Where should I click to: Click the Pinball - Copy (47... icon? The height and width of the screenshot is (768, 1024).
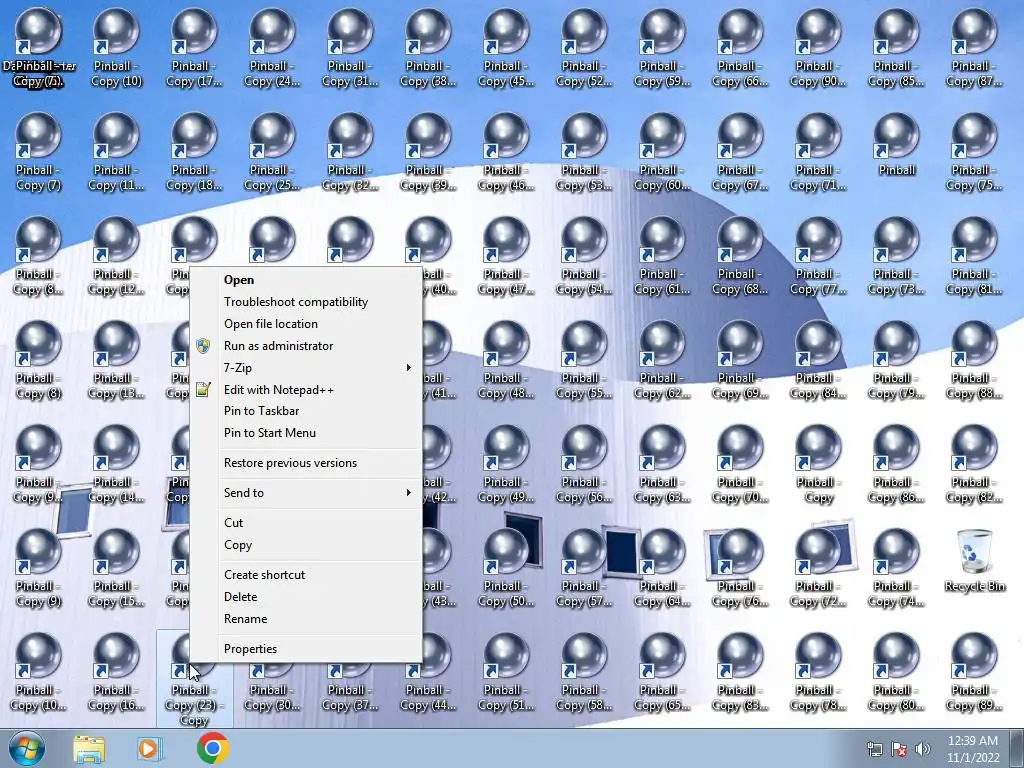click(x=506, y=257)
